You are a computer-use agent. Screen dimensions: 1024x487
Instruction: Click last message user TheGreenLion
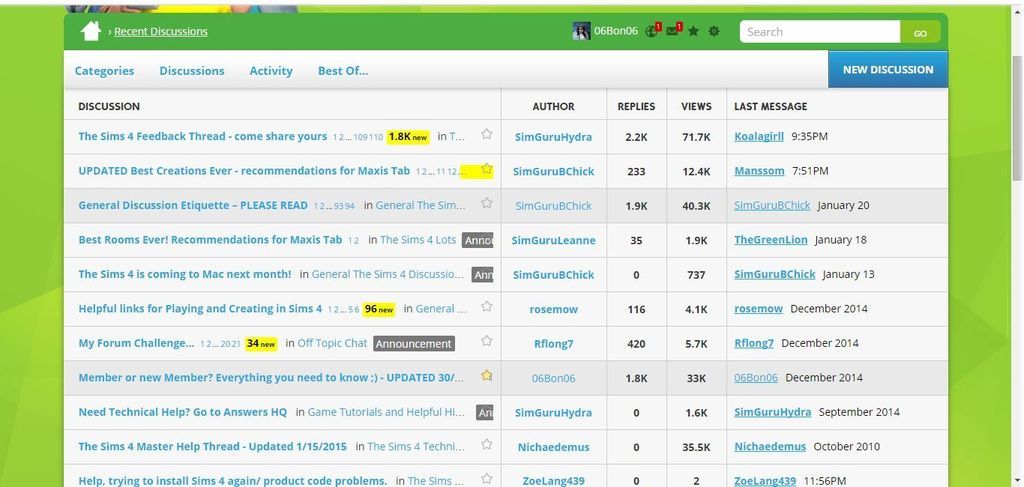pos(771,240)
